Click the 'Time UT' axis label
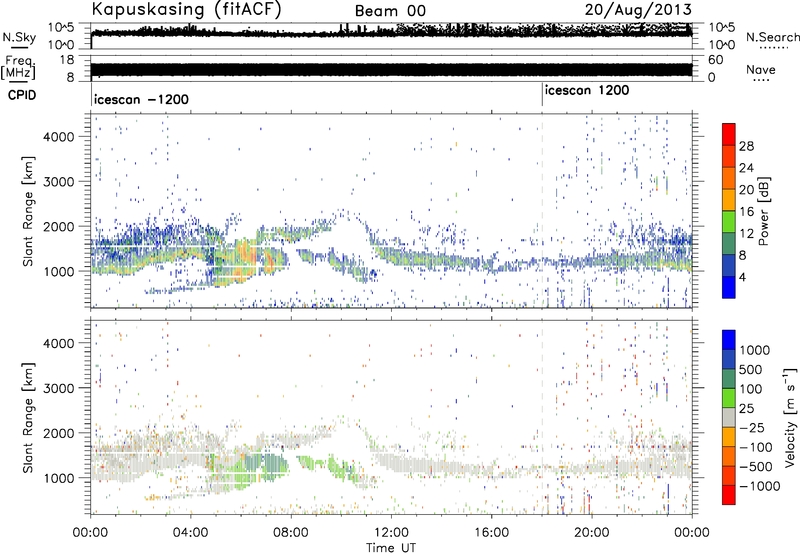Screen dimensions: 800x554 pos(391,548)
